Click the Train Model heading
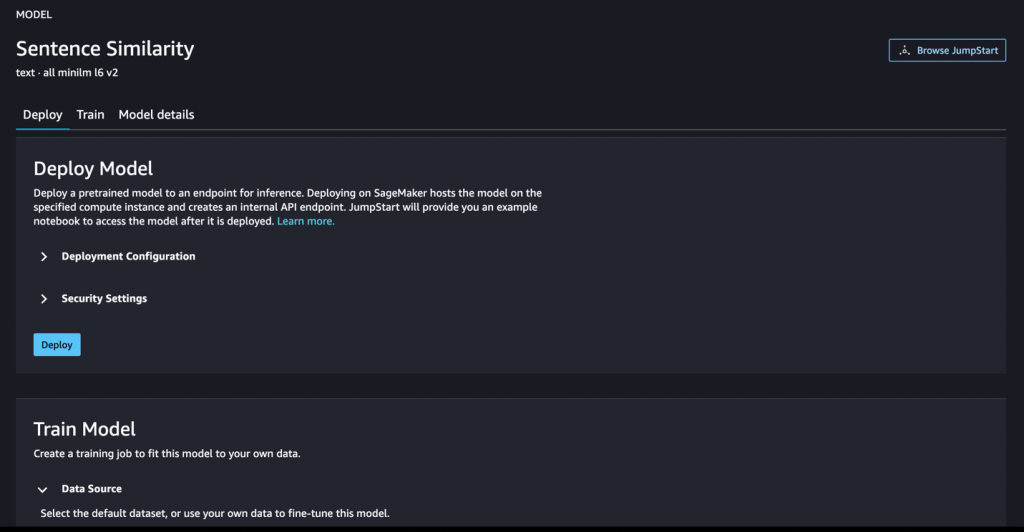This screenshot has height=532, width=1024. tap(85, 429)
